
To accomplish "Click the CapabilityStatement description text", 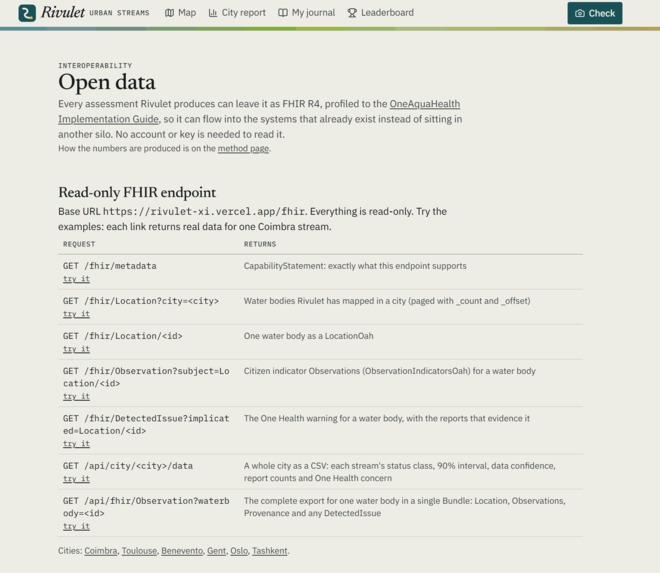I will coord(355,266).
